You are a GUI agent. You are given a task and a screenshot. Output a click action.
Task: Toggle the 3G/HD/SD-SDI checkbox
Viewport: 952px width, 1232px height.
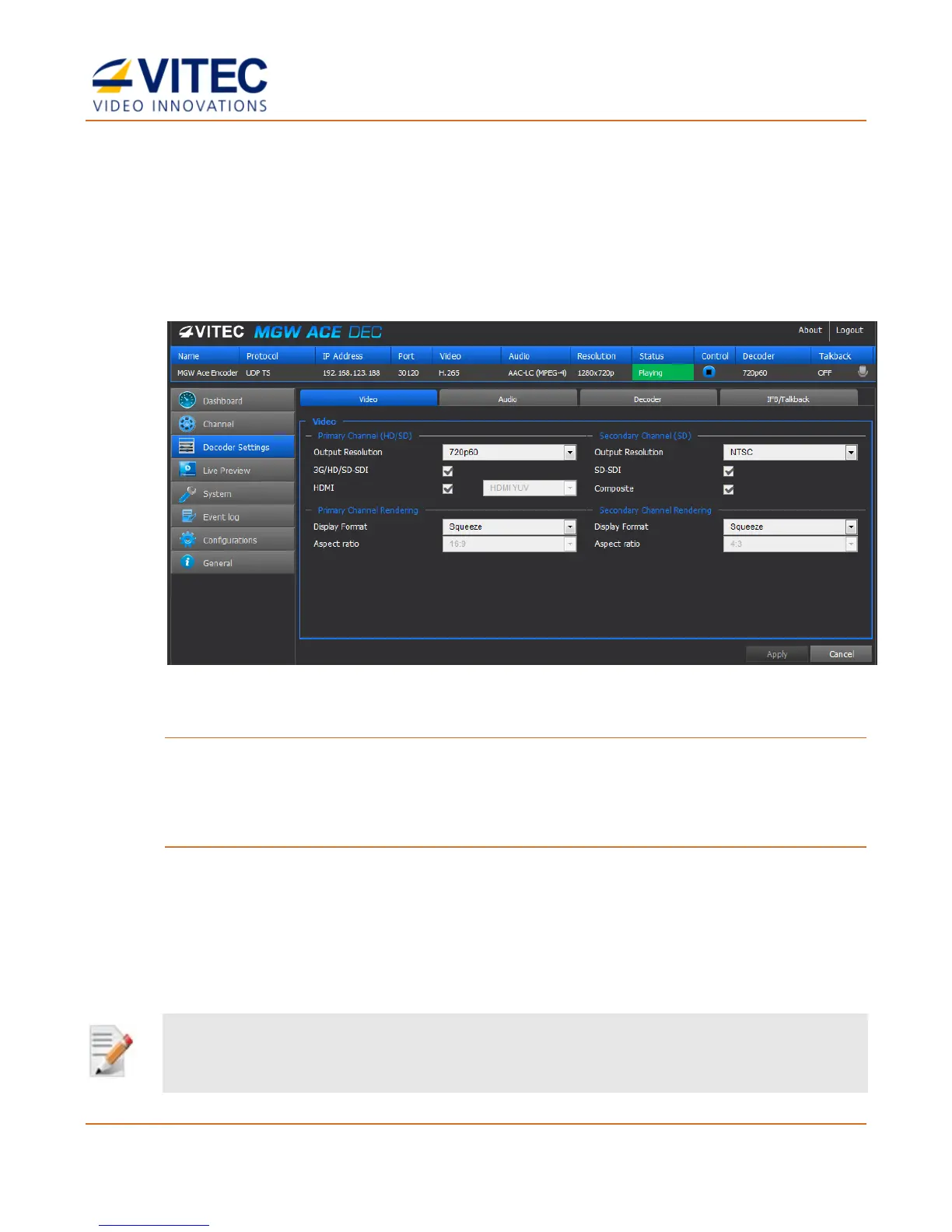click(x=447, y=471)
